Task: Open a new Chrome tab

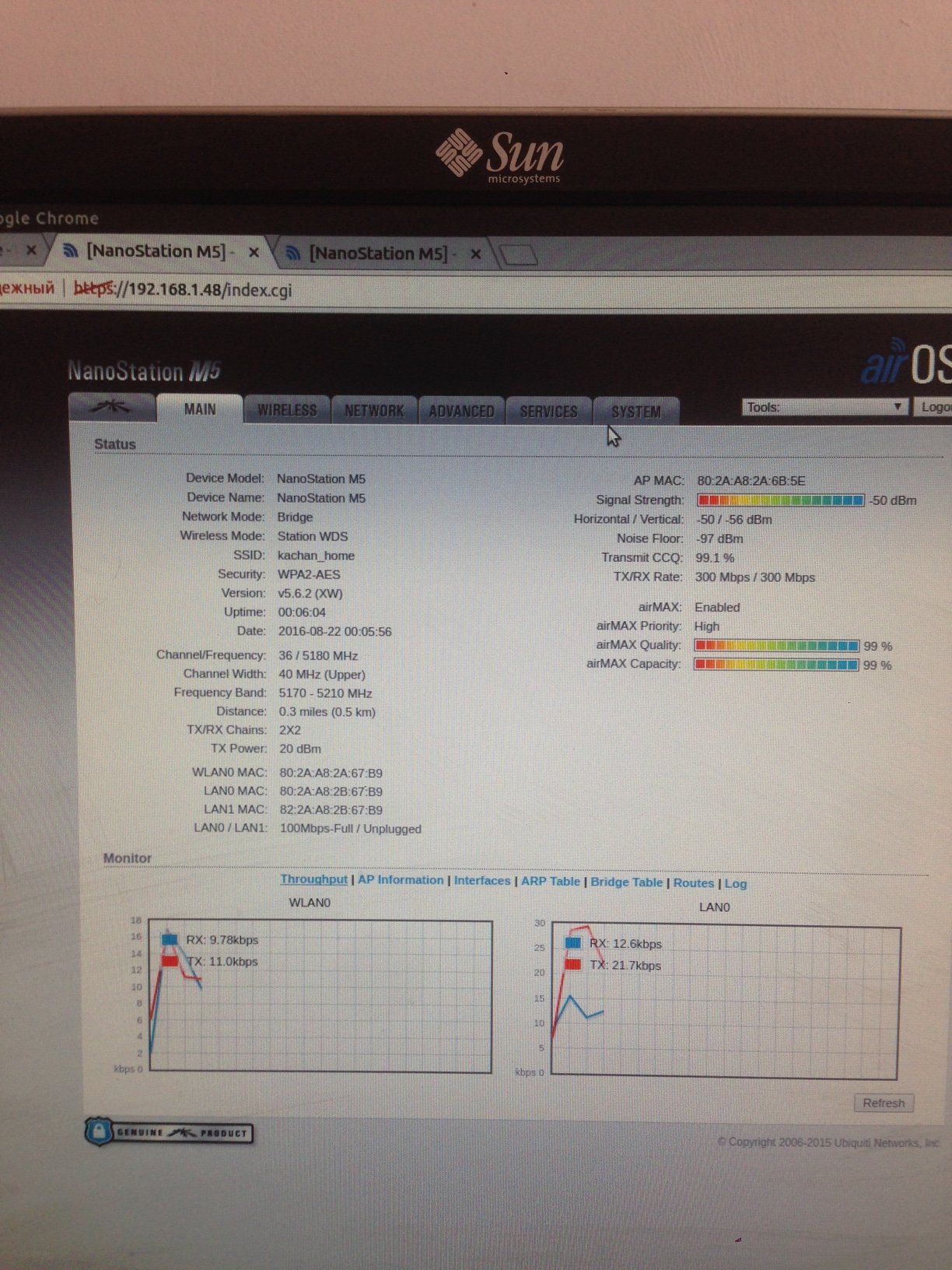Action: click(517, 254)
